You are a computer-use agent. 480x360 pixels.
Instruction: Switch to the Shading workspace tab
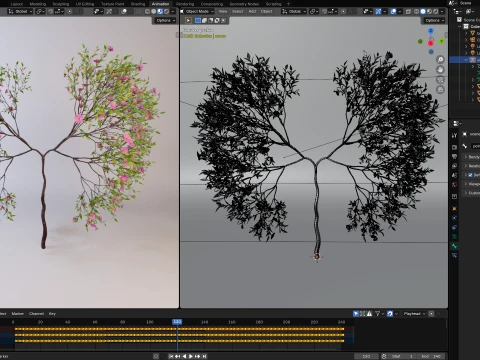138,4
